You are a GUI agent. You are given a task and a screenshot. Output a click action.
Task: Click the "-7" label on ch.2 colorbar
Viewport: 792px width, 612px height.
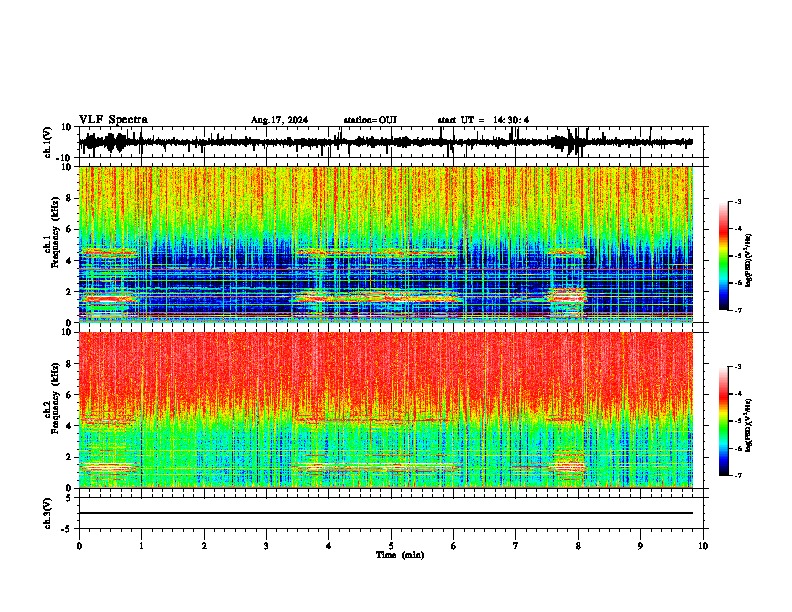click(737, 475)
